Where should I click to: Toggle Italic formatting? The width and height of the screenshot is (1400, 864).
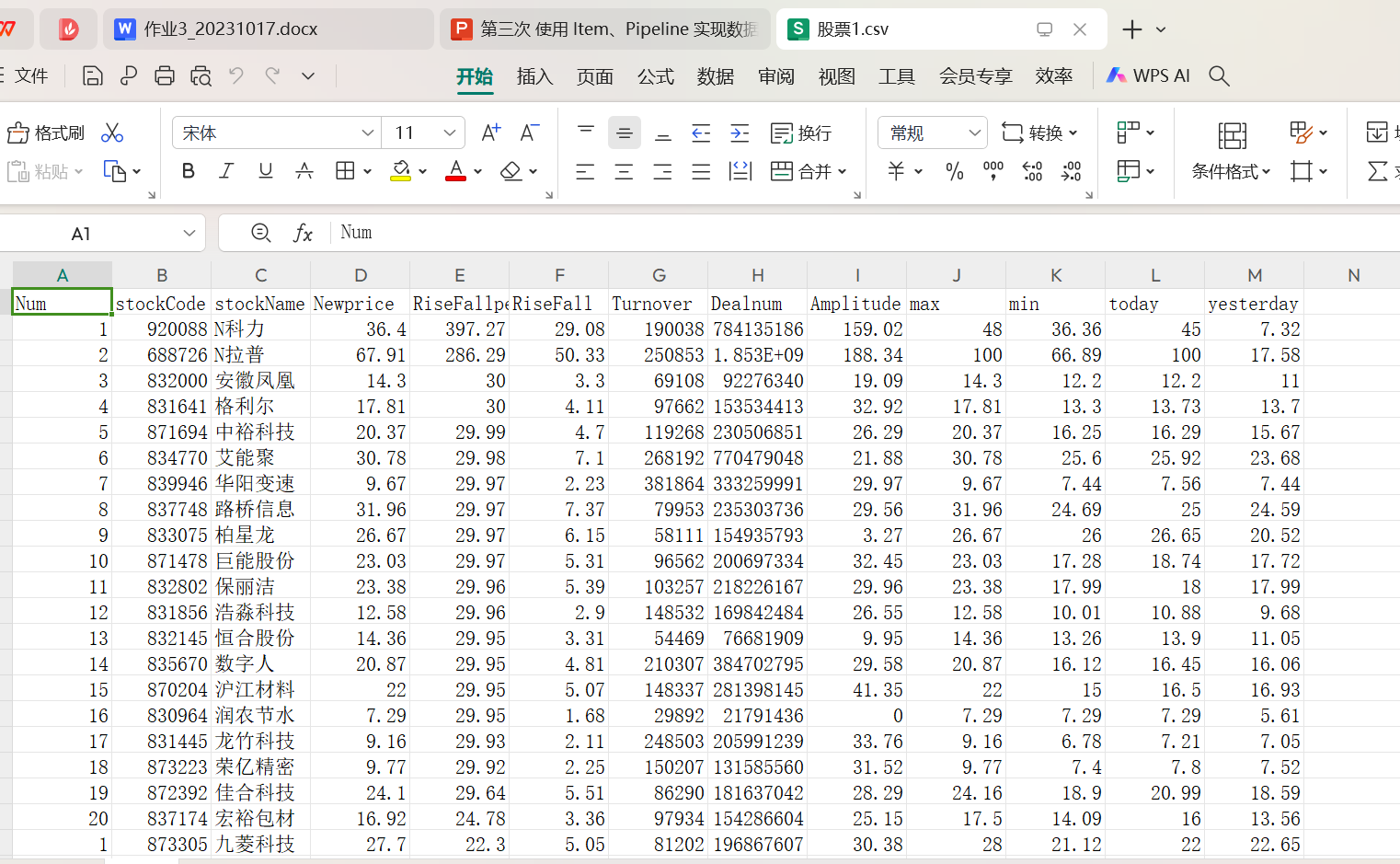point(226,171)
